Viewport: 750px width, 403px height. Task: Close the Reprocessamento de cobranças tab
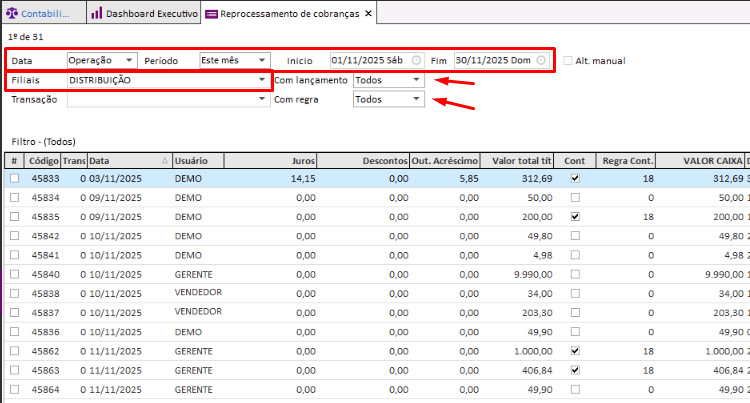tap(369, 13)
